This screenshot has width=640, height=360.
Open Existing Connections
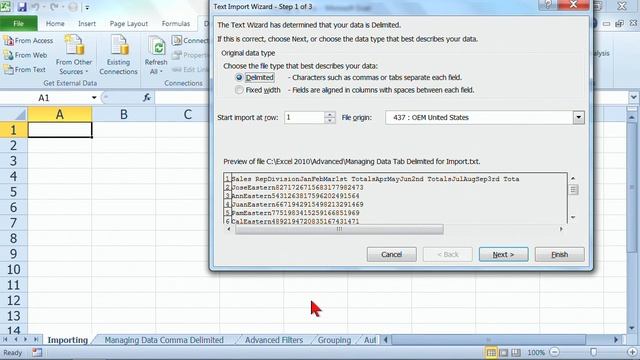tap(118, 55)
